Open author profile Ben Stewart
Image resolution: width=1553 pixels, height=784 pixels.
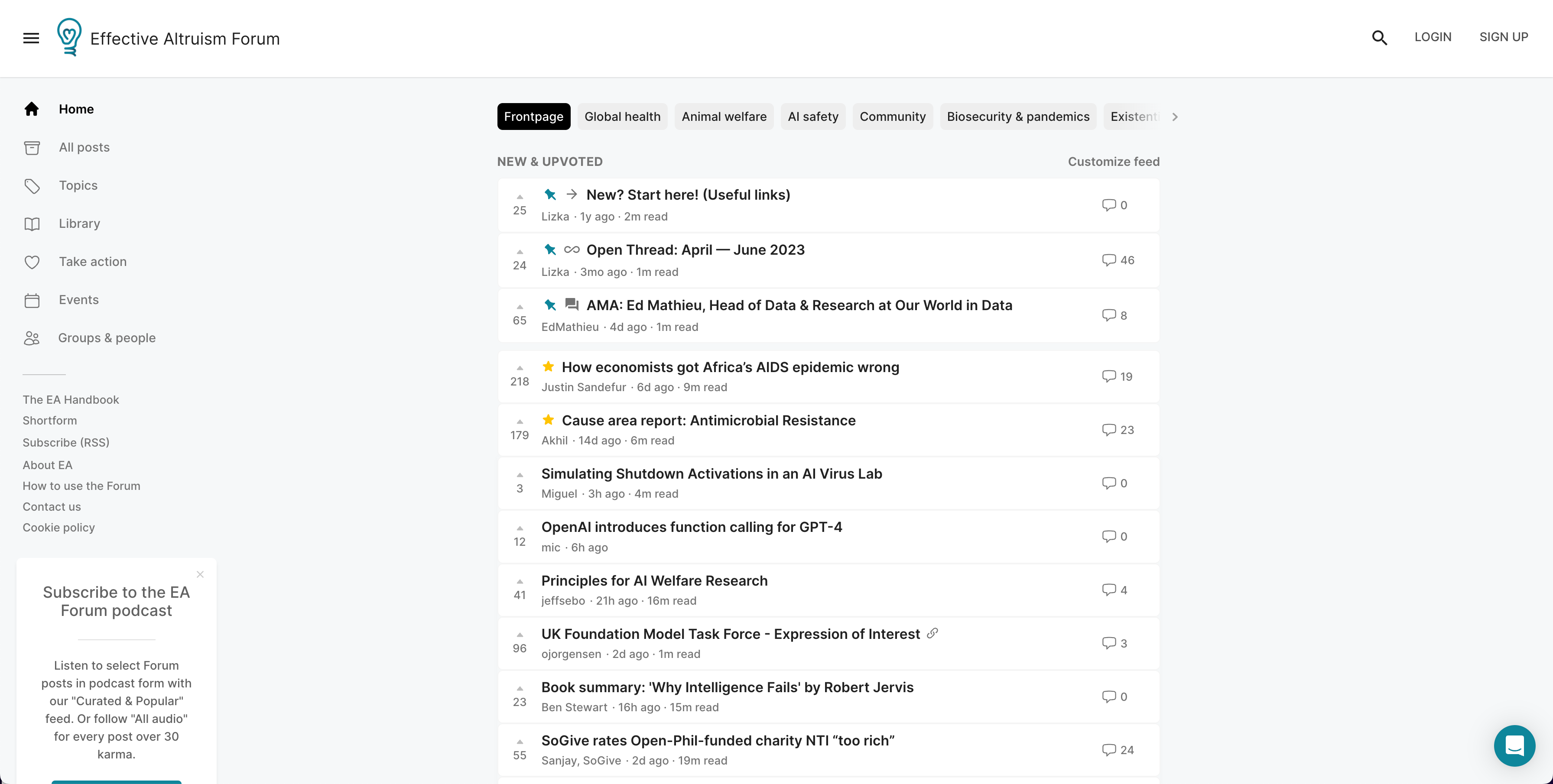click(x=574, y=707)
